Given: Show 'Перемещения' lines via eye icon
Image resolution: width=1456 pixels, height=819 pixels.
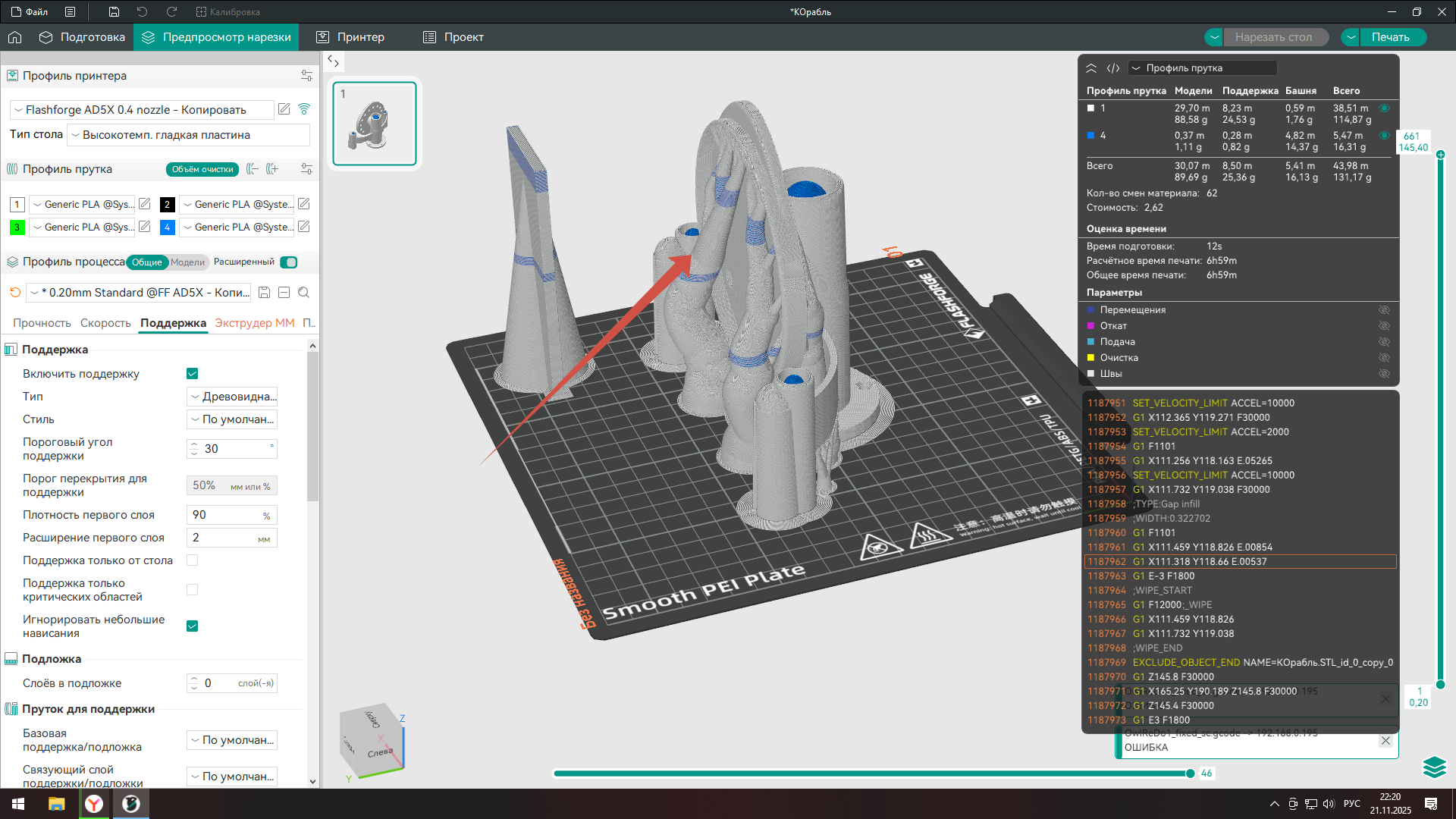Looking at the screenshot, I should [x=1384, y=310].
